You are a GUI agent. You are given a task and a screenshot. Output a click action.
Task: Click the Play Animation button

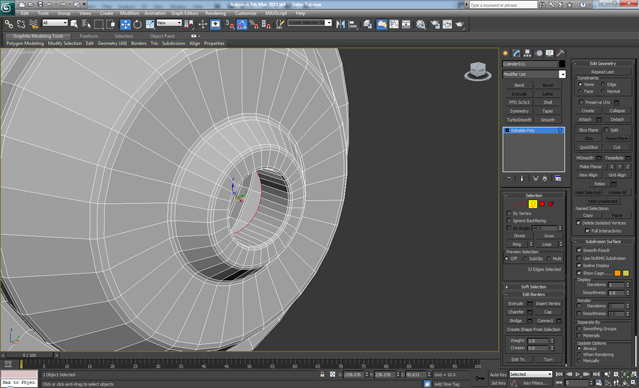(578, 374)
